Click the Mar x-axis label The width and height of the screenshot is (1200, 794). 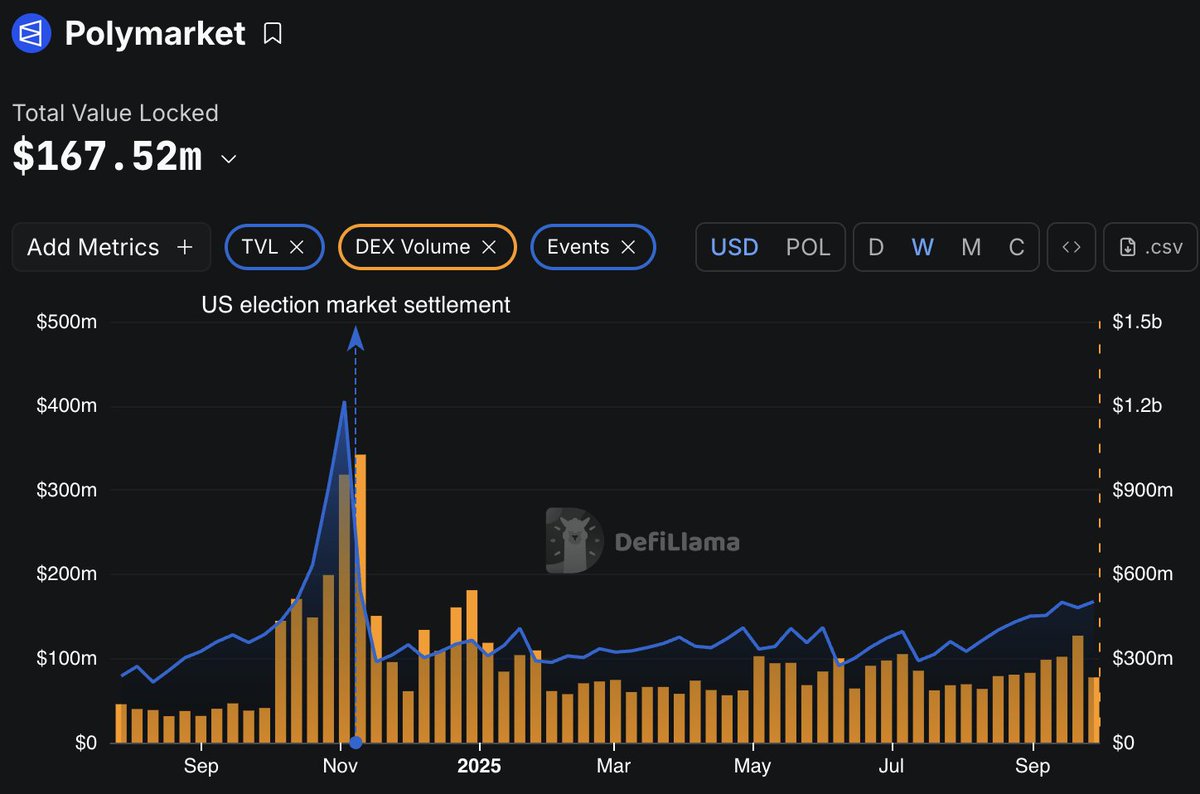[613, 767]
